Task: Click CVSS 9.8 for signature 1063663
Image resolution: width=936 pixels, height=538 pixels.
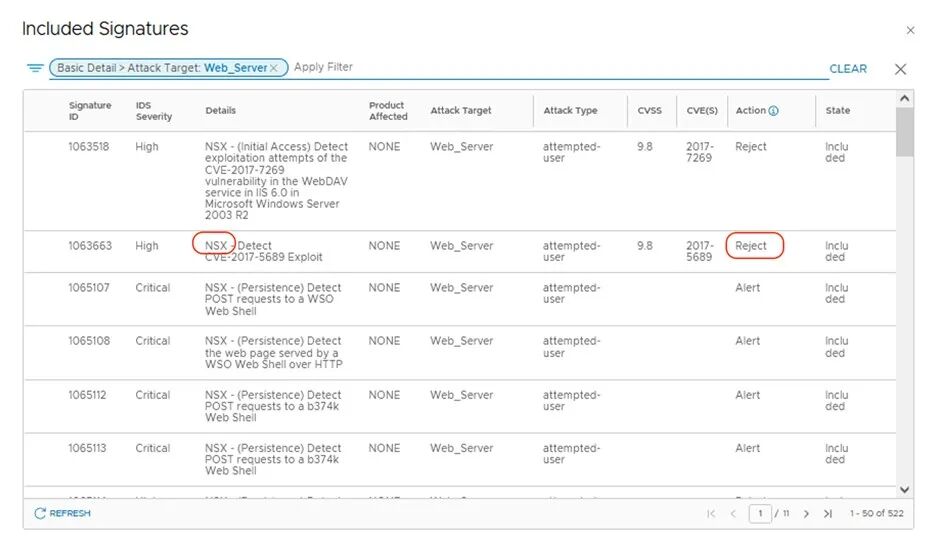Action: tap(645, 245)
